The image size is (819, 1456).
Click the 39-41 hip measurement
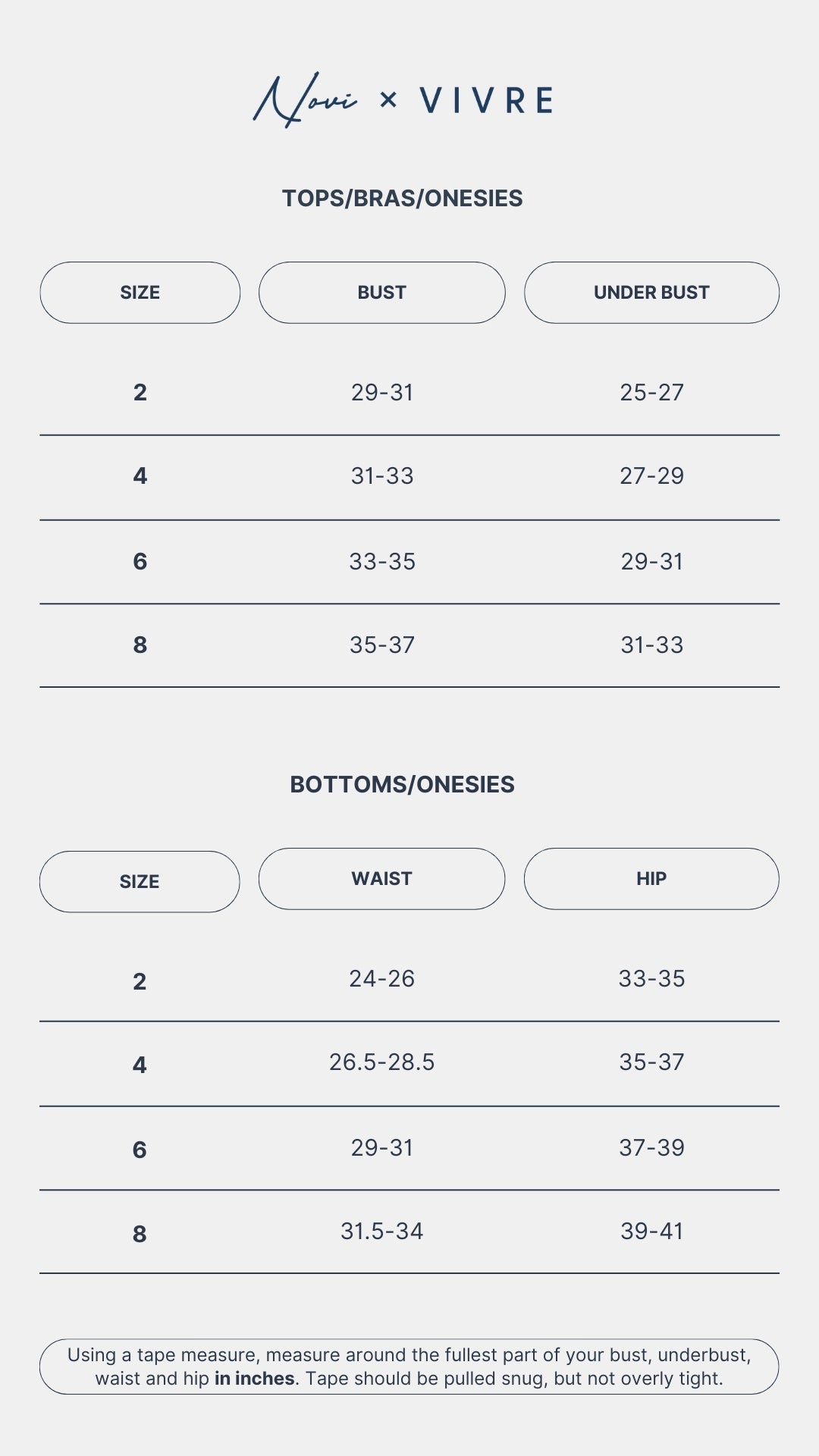651,1232
